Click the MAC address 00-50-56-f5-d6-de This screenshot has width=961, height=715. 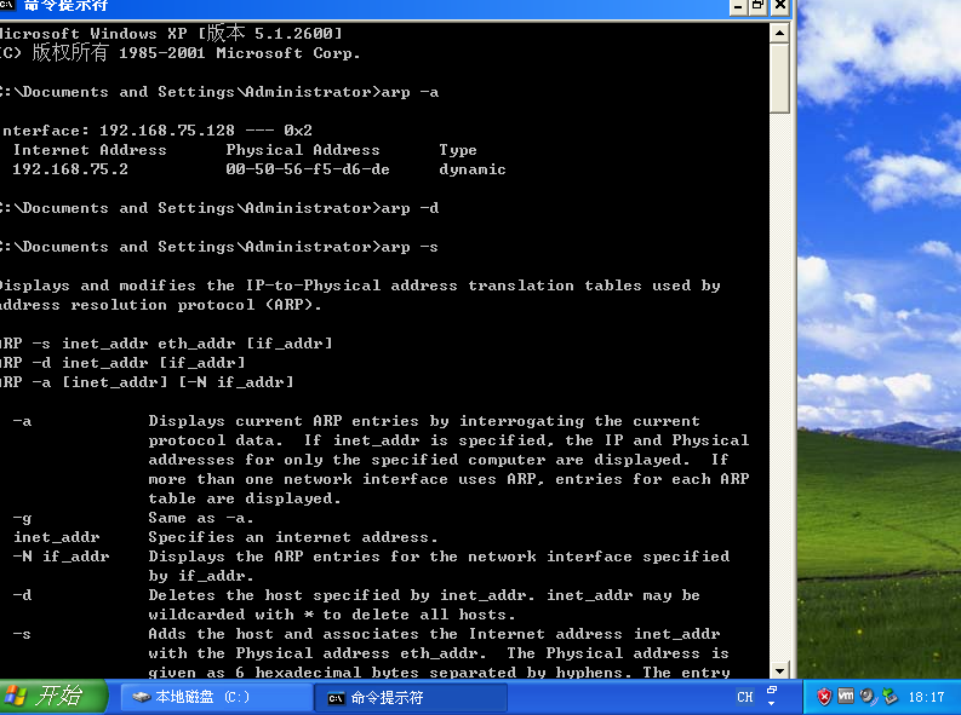[x=308, y=170]
